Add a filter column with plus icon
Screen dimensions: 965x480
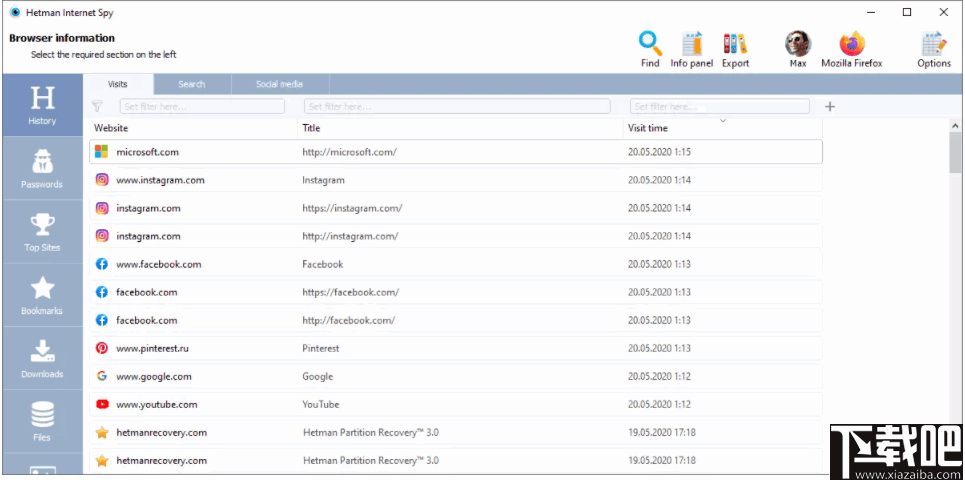point(830,106)
